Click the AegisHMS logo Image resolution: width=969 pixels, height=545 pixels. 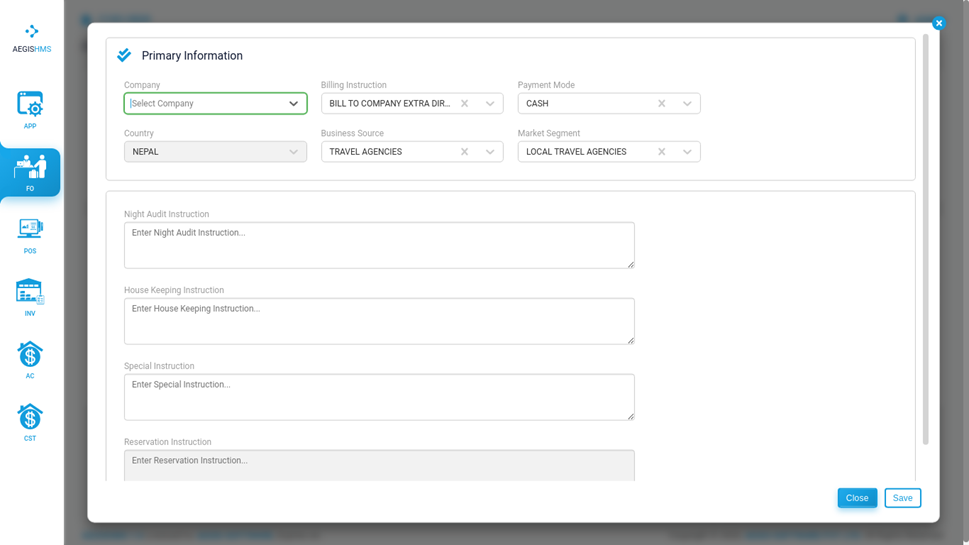[32, 38]
